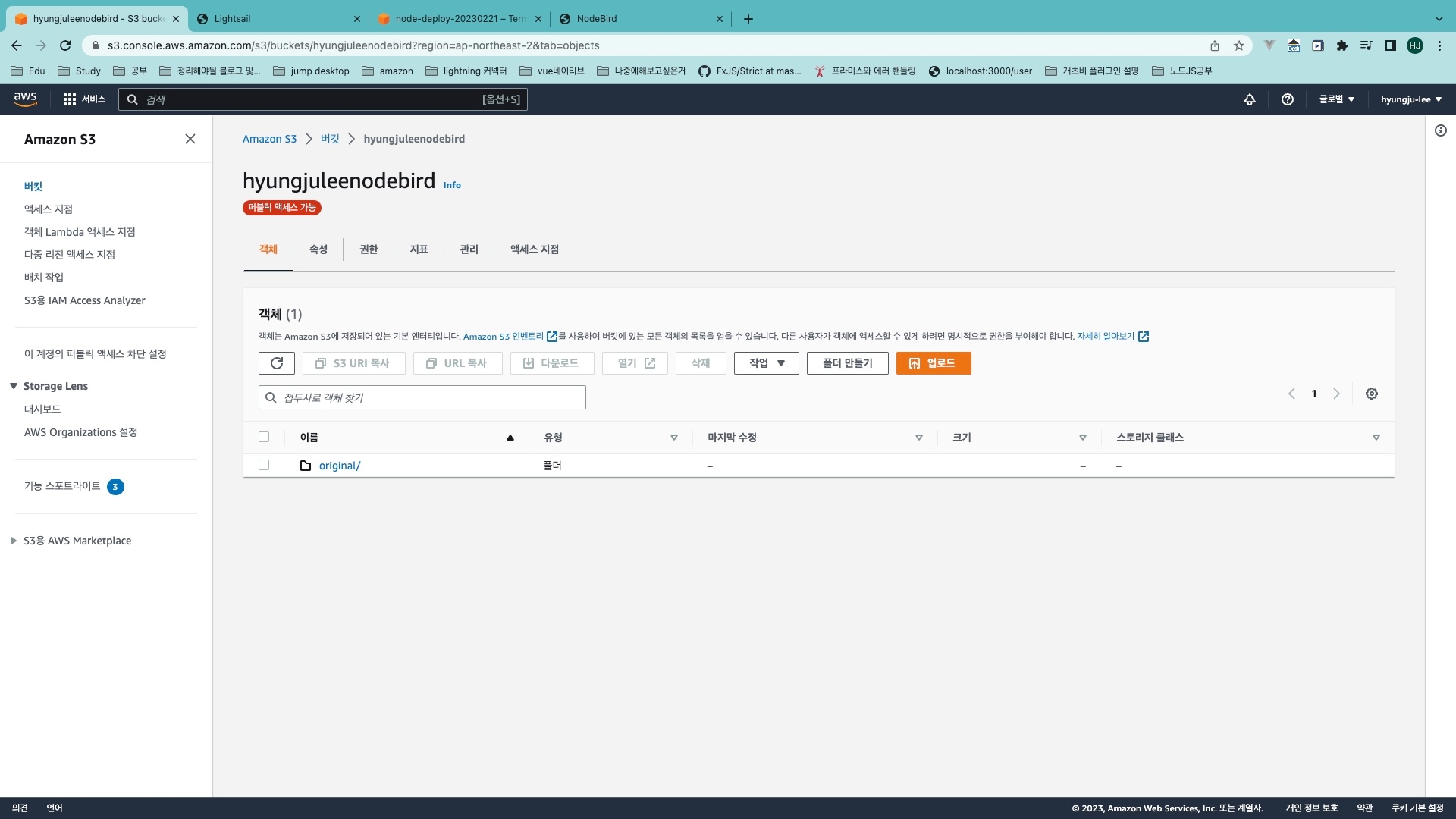Click the browser back arrow
The image size is (1456, 819).
coord(17,45)
